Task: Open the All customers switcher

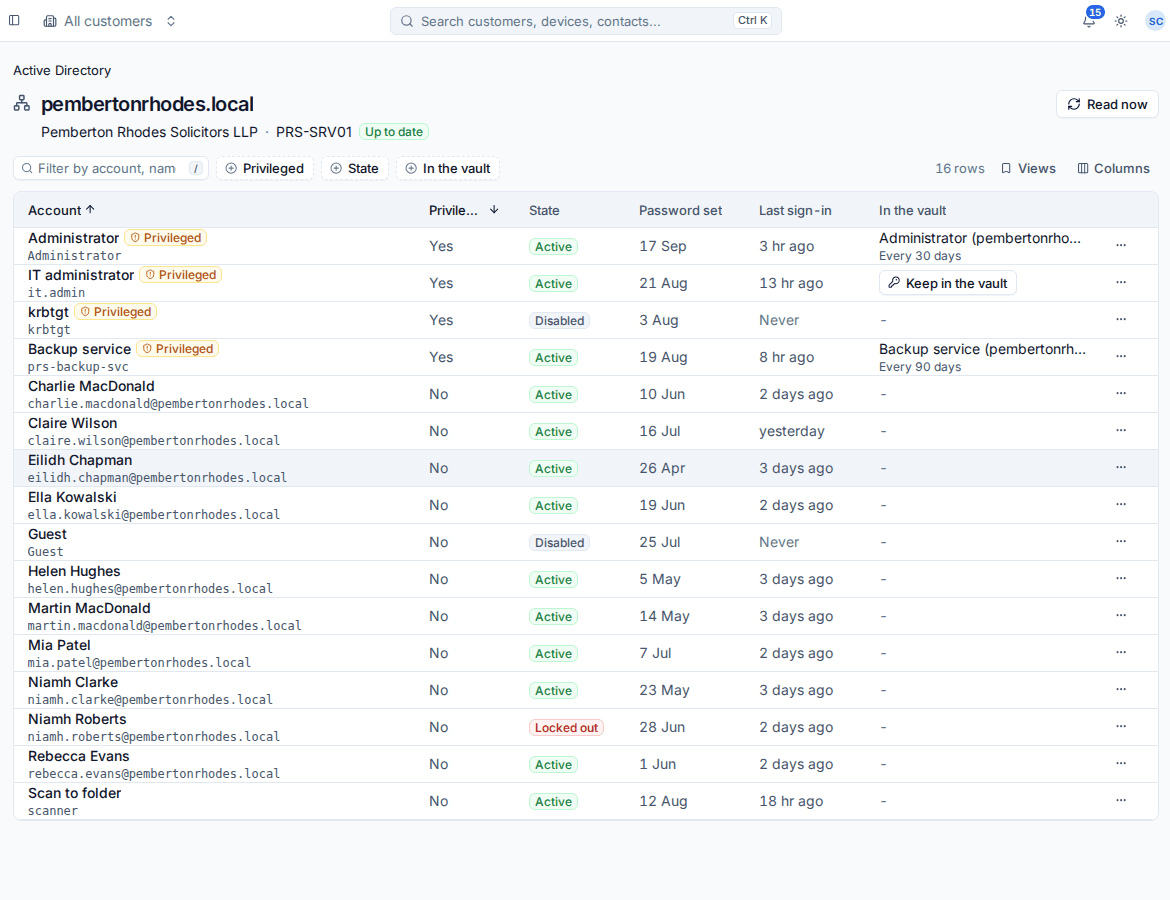Action: point(110,21)
